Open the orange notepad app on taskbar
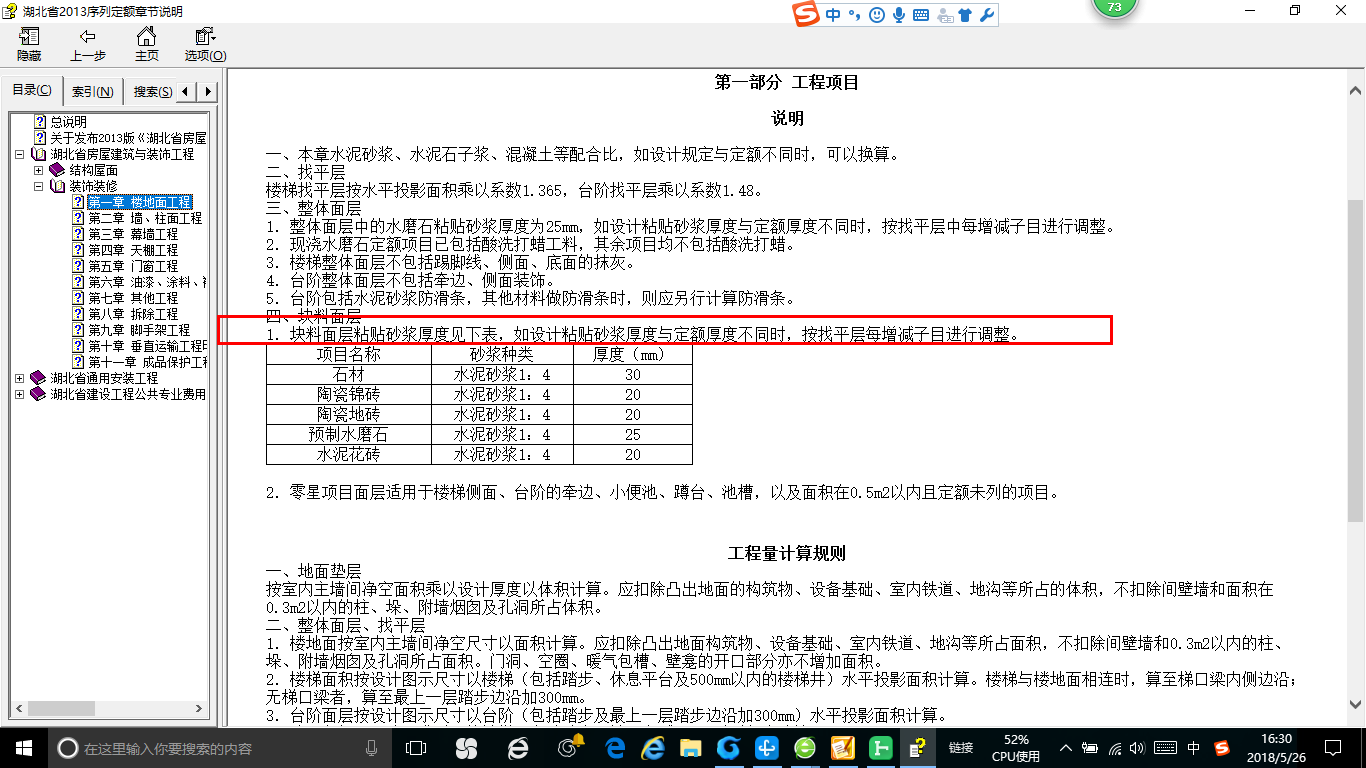The width and height of the screenshot is (1366, 768). pos(843,747)
